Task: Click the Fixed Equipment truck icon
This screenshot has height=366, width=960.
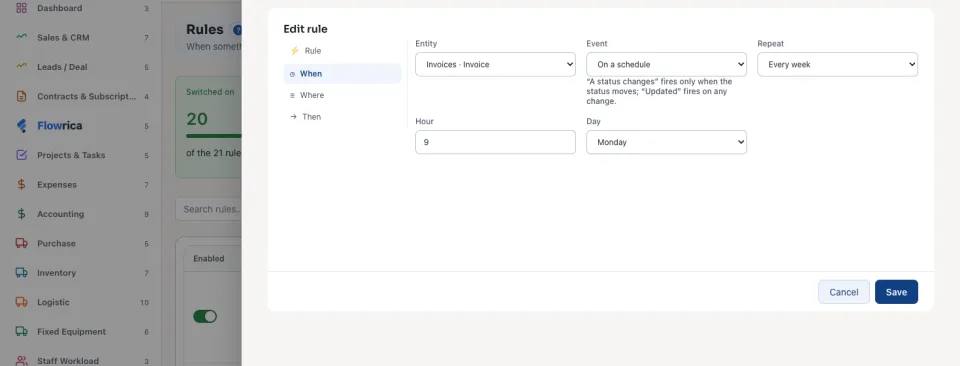Action: pos(21,331)
